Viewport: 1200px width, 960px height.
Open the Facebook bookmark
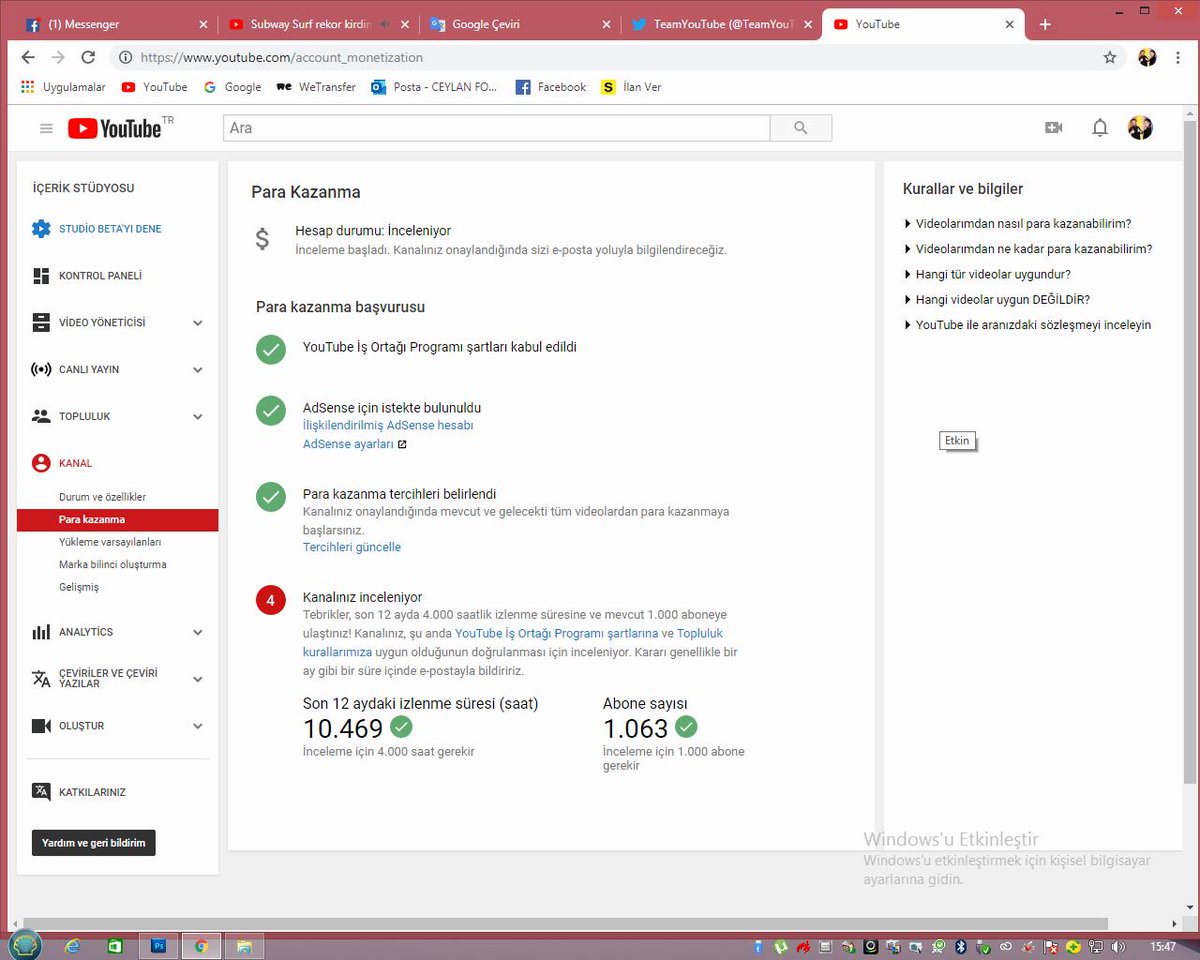[551, 87]
